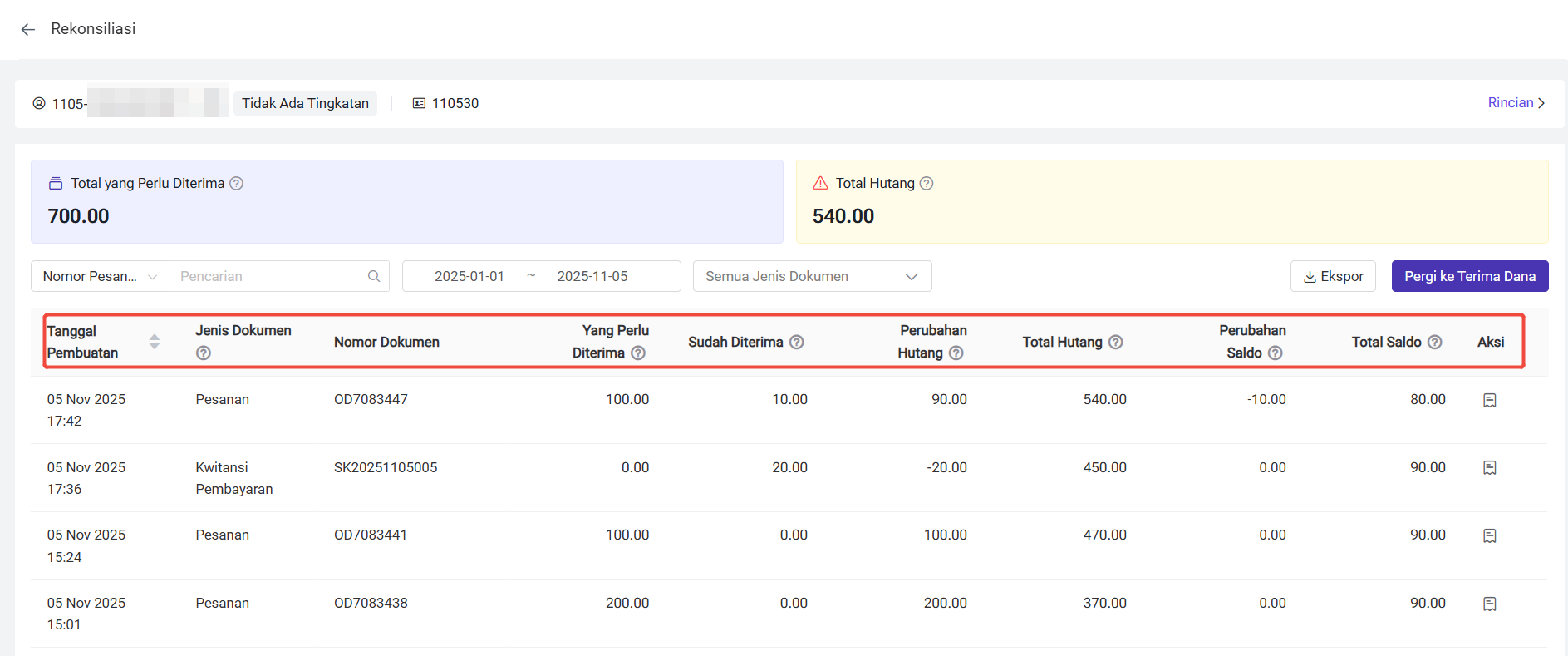Select the end date 2025-11-05 field

(x=592, y=276)
